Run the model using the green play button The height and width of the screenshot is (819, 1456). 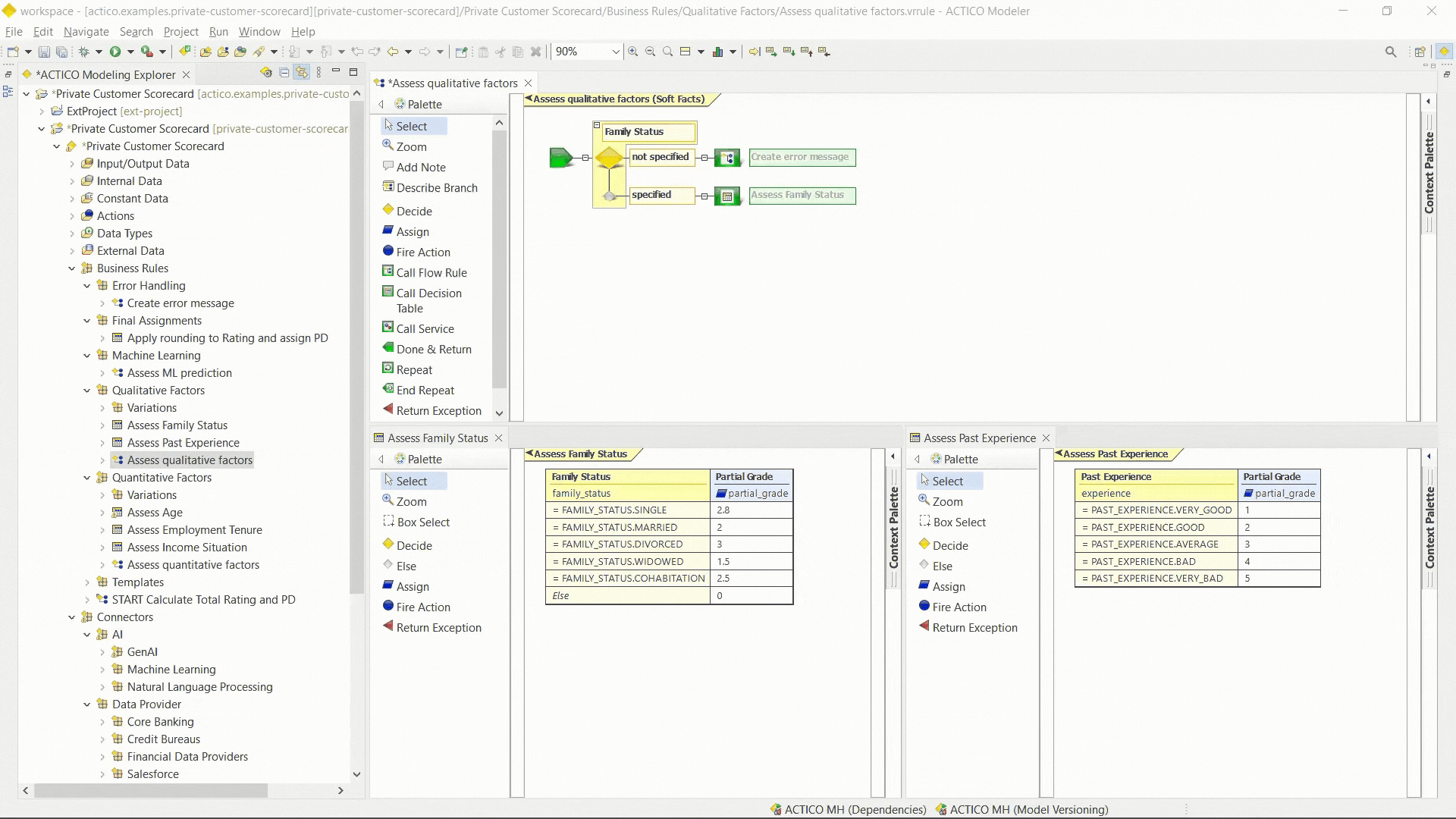pyautogui.click(x=117, y=52)
